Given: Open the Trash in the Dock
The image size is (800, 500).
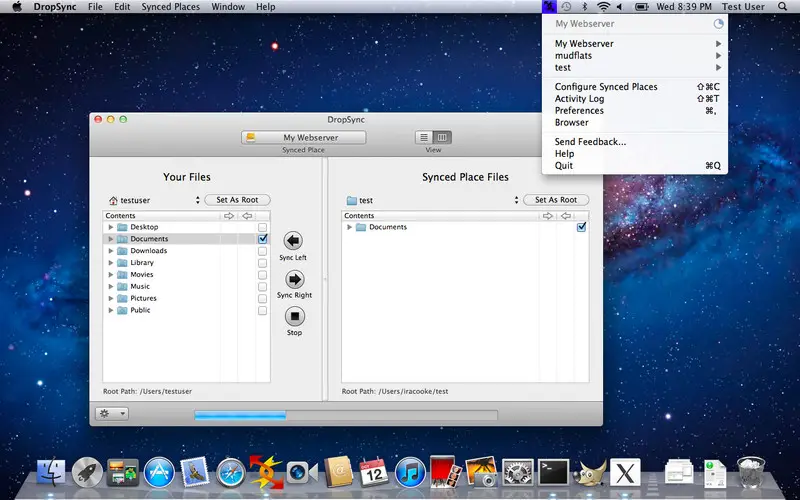Looking at the screenshot, I should [751, 472].
